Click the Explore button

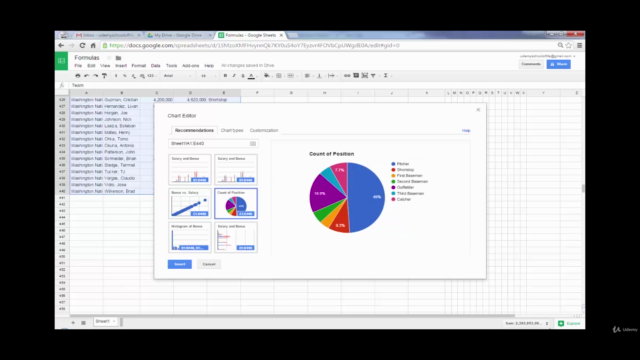[x=569, y=323]
